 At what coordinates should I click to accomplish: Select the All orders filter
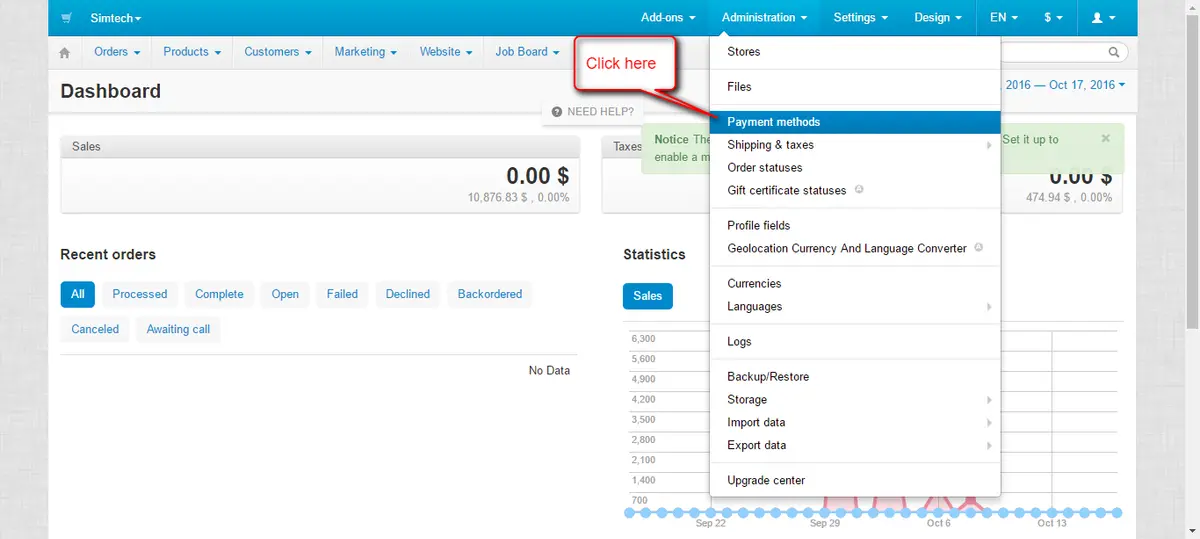click(x=78, y=294)
